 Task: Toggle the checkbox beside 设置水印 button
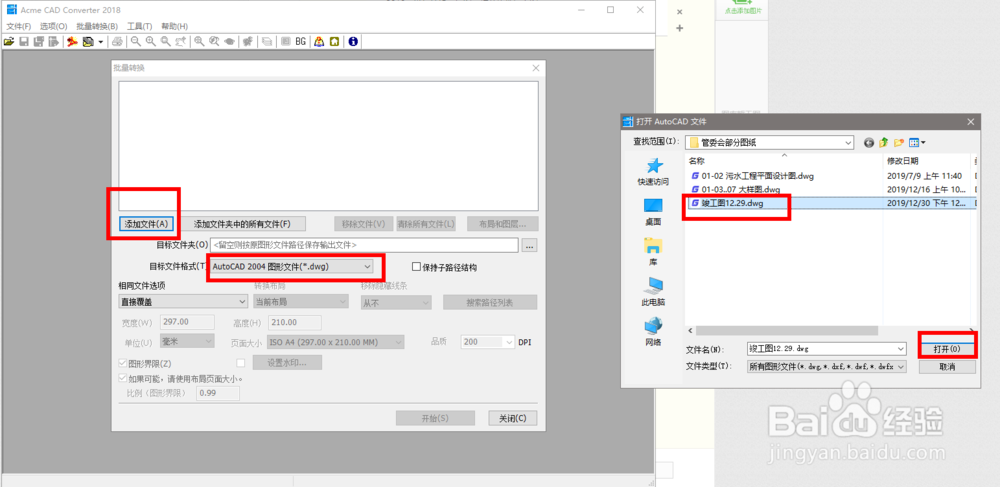point(240,363)
